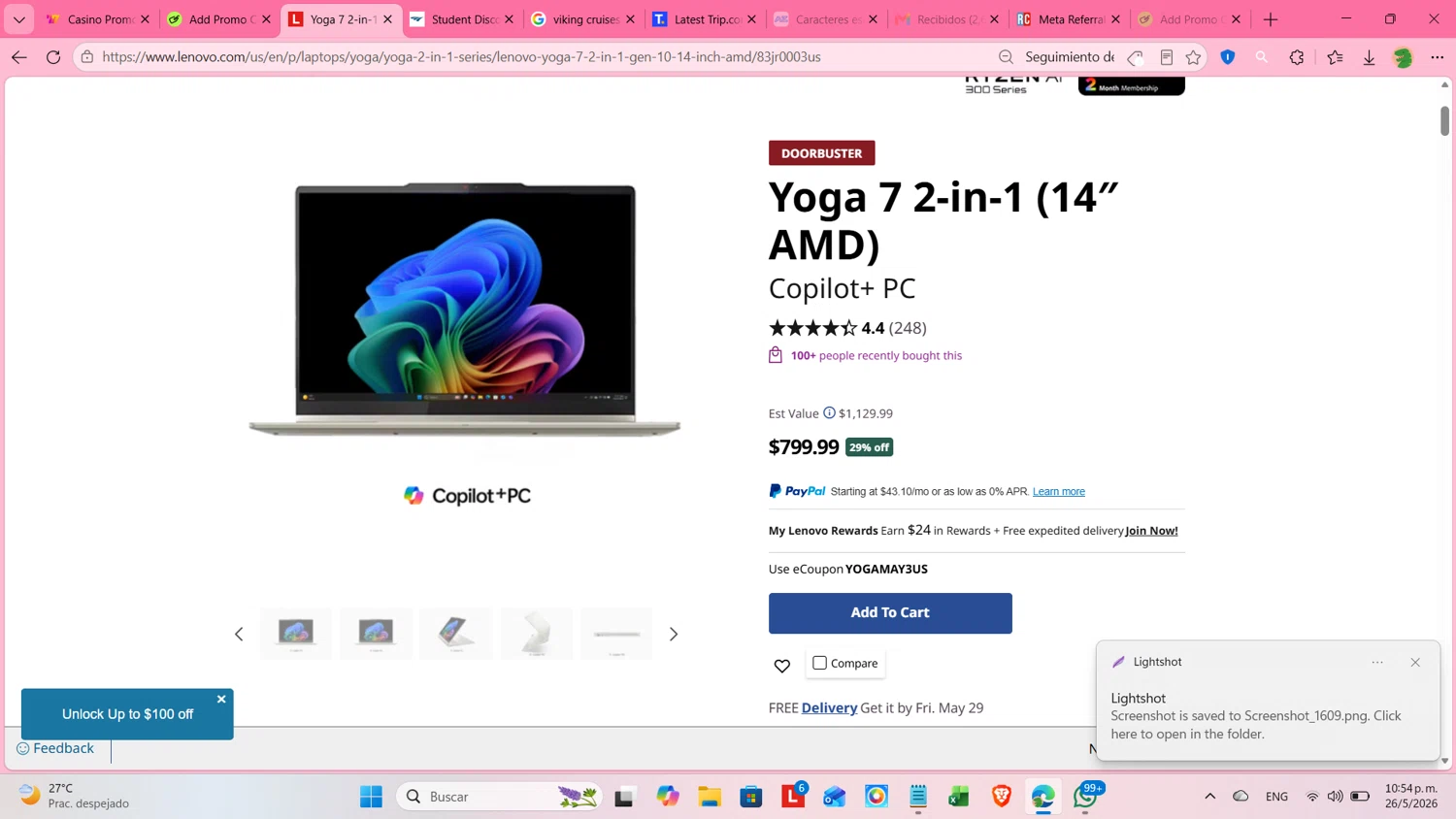The image size is (1456, 819).
Task: Open Microsoft Store from the taskbar
Action: click(x=751, y=797)
